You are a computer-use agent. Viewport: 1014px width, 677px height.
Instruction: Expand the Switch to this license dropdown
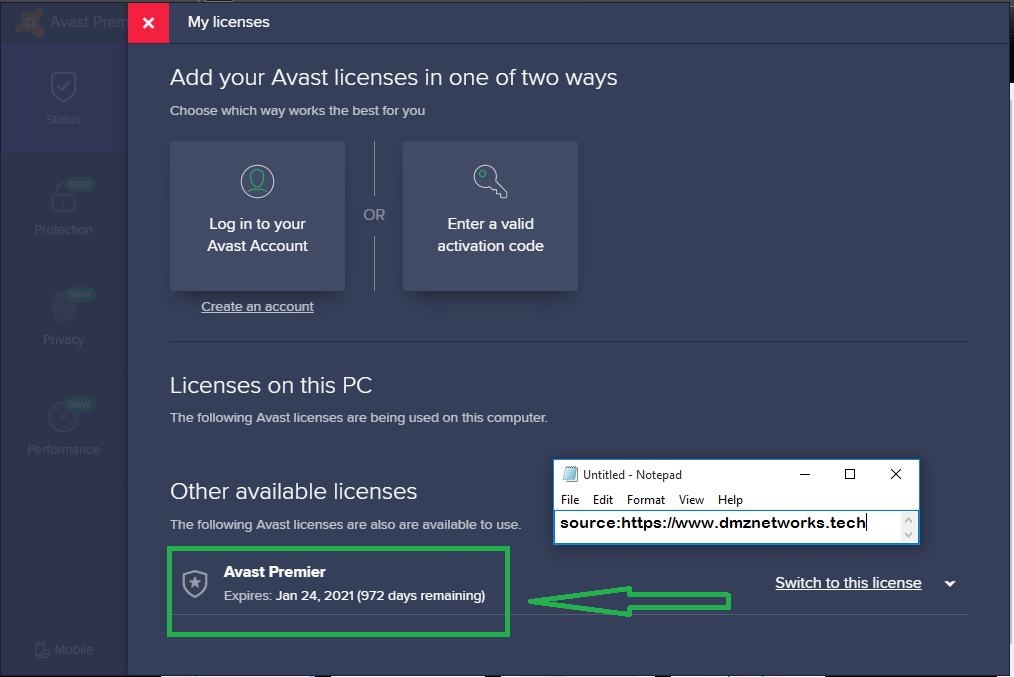(x=948, y=583)
